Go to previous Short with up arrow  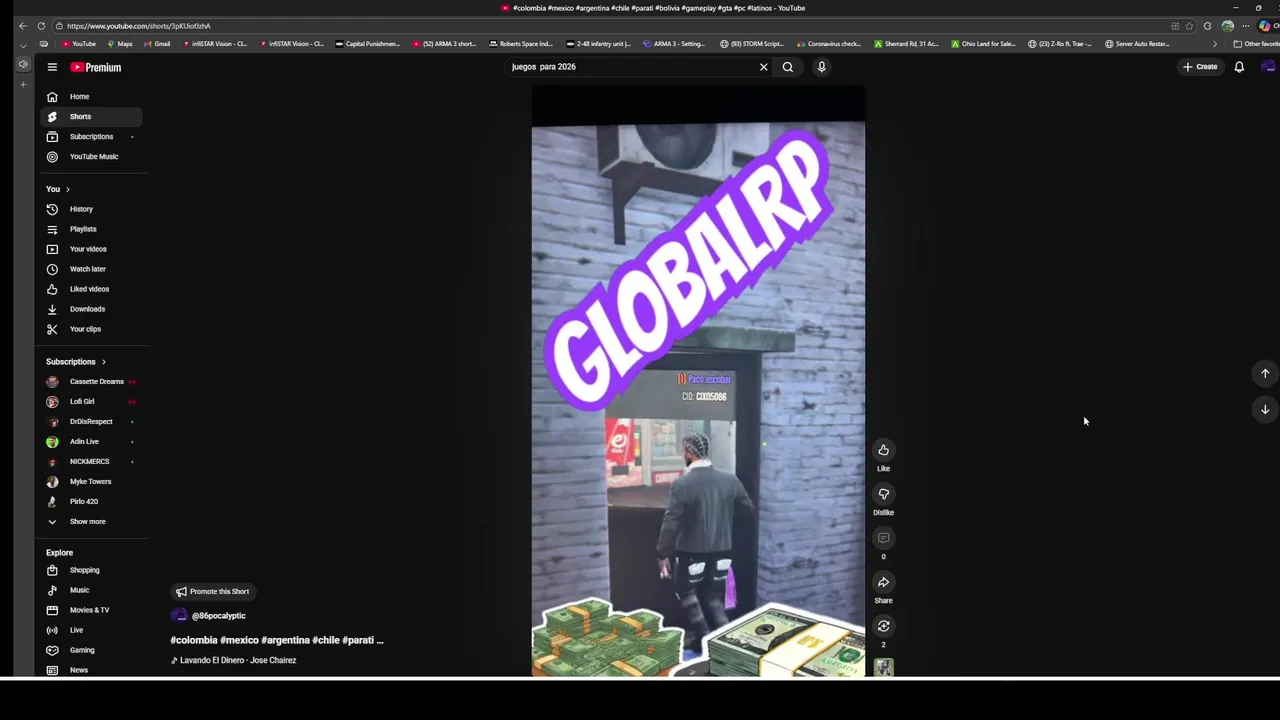pyautogui.click(x=1265, y=373)
